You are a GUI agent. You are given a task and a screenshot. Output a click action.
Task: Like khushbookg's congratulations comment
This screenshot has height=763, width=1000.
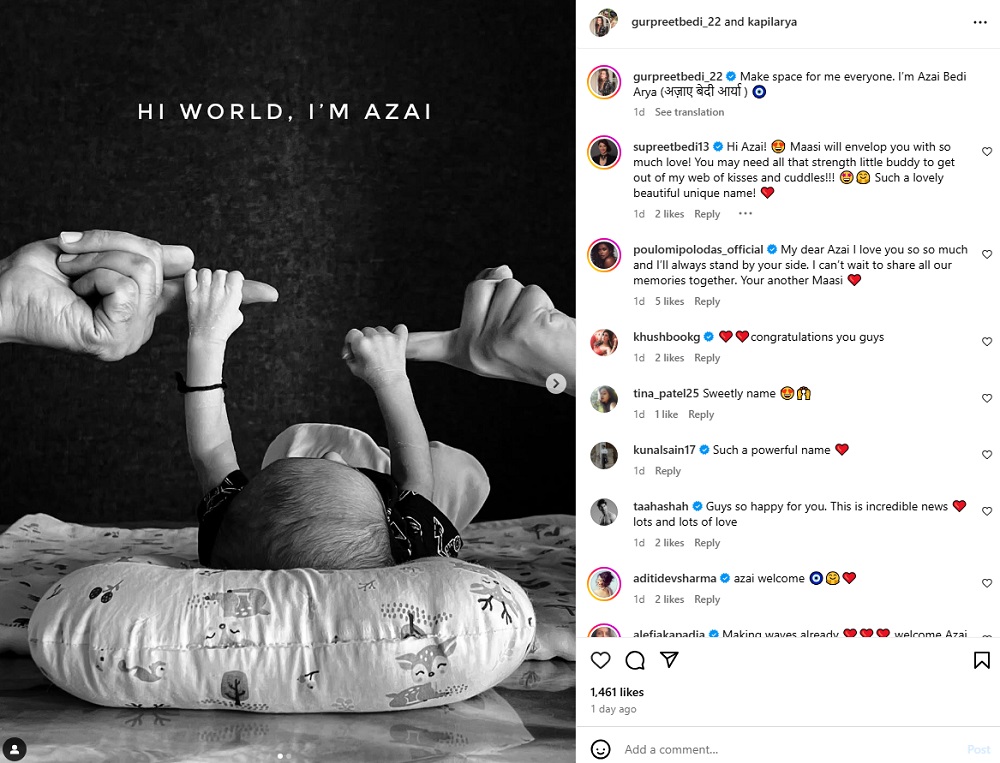(987, 342)
